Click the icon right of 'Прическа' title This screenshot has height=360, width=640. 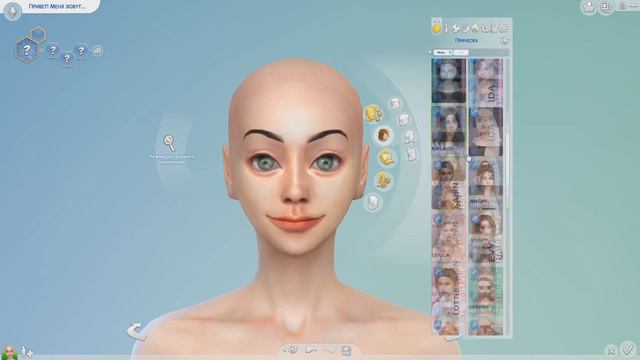(x=505, y=40)
